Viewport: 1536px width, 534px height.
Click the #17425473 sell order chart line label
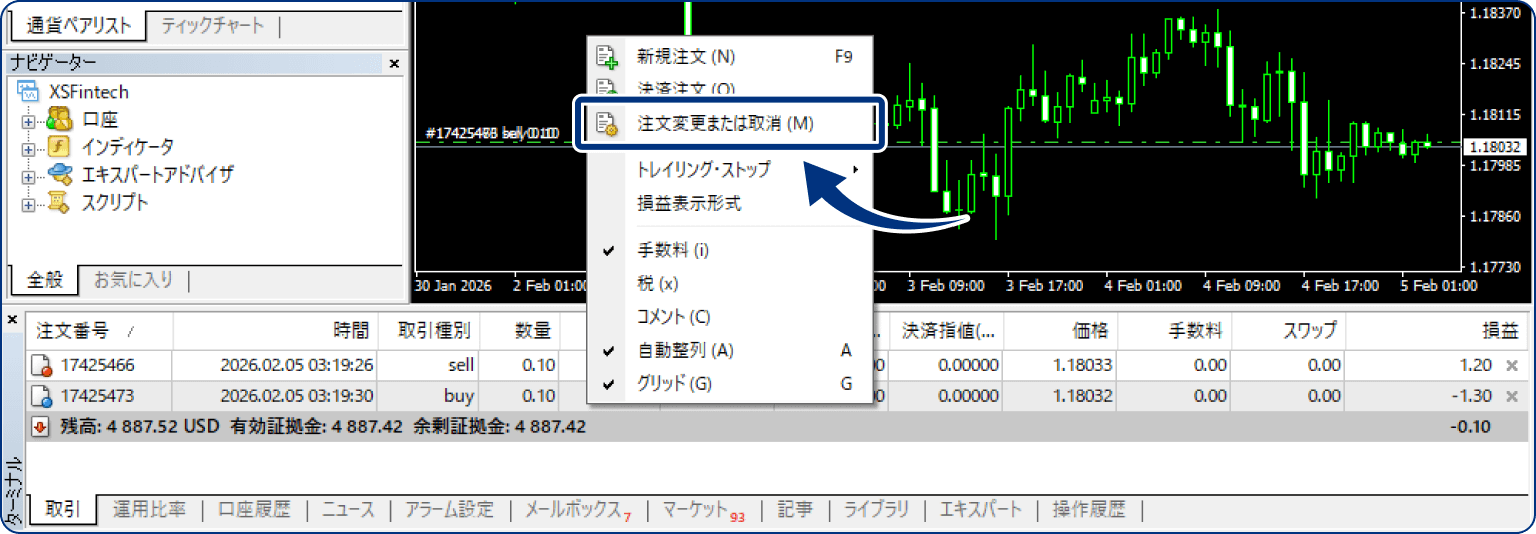[491, 133]
